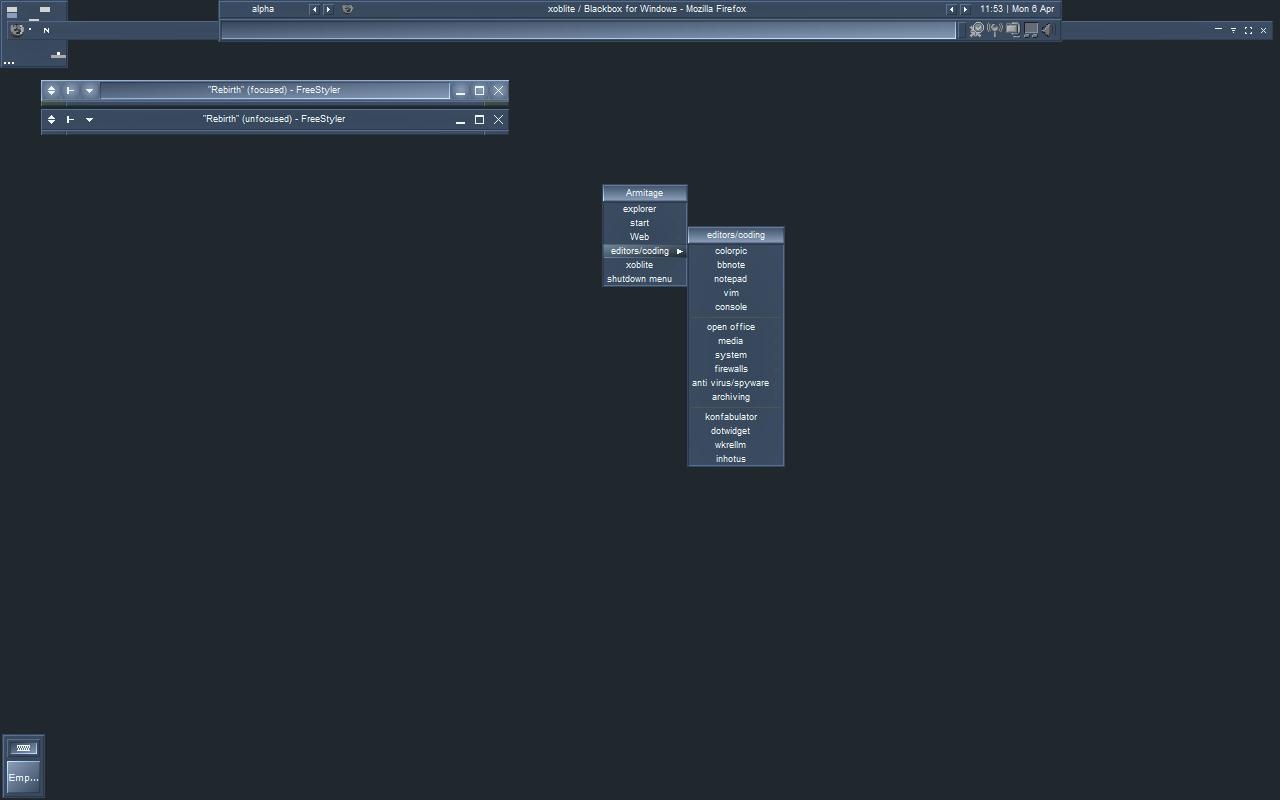
Task: Toggle up/down shade on the focused Rebirth window
Action: click(51, 91)
